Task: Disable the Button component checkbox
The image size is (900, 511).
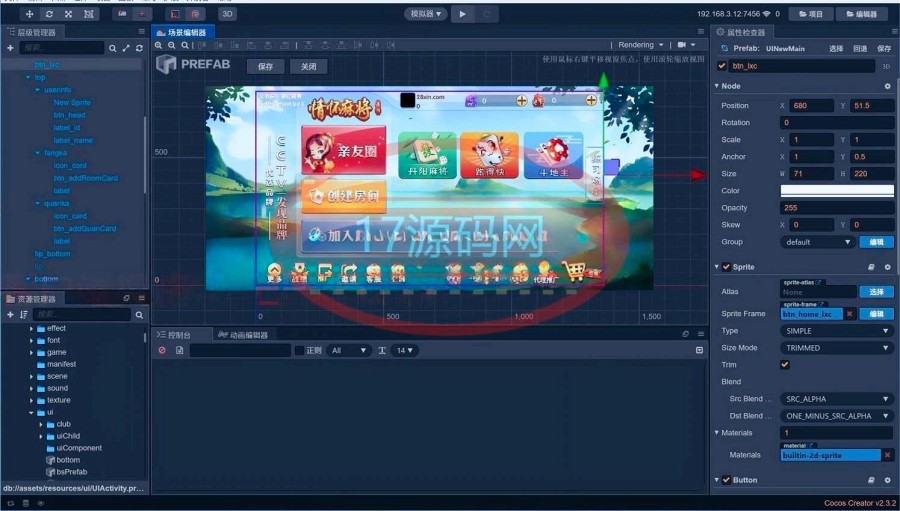Action: pos(726,480)
